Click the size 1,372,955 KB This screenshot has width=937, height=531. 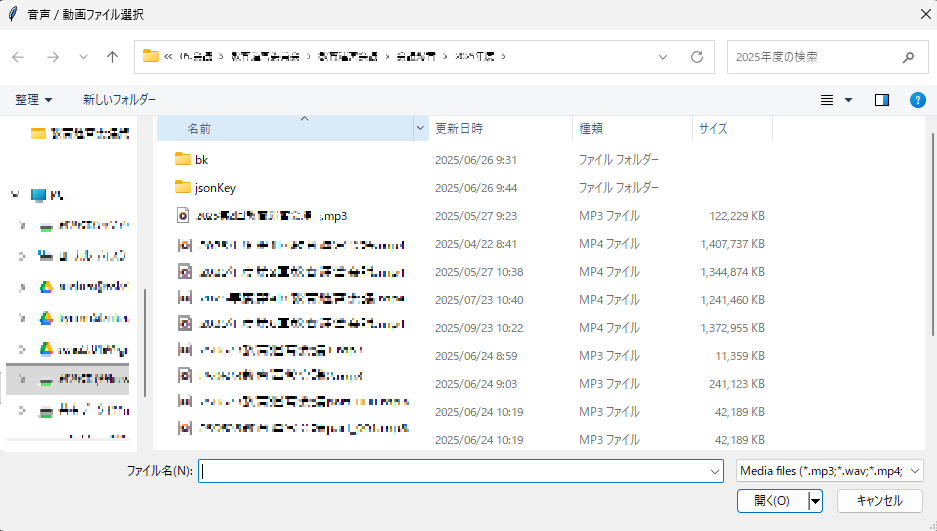coord(732,328)
